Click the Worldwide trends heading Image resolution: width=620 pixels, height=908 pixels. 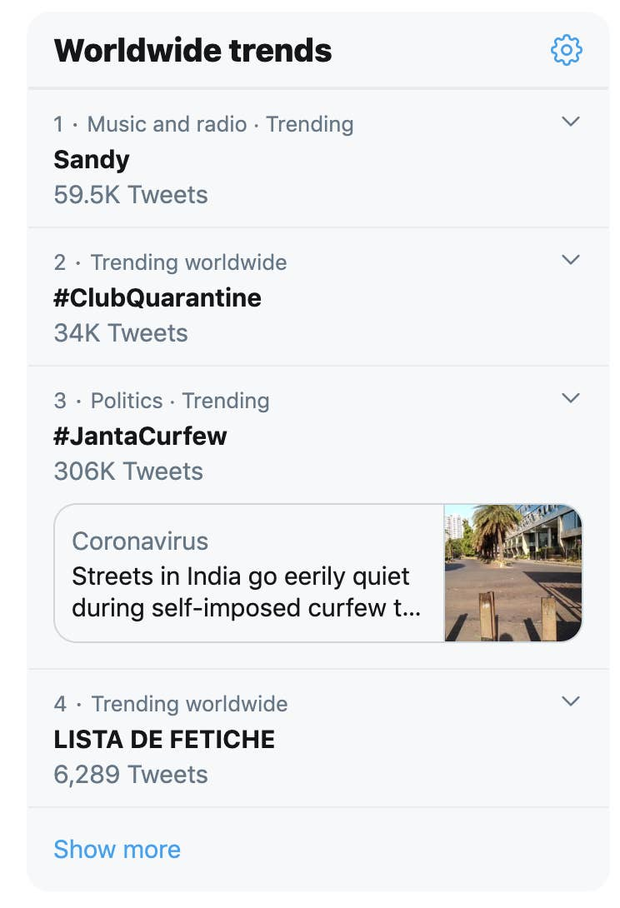coord(193,50)
